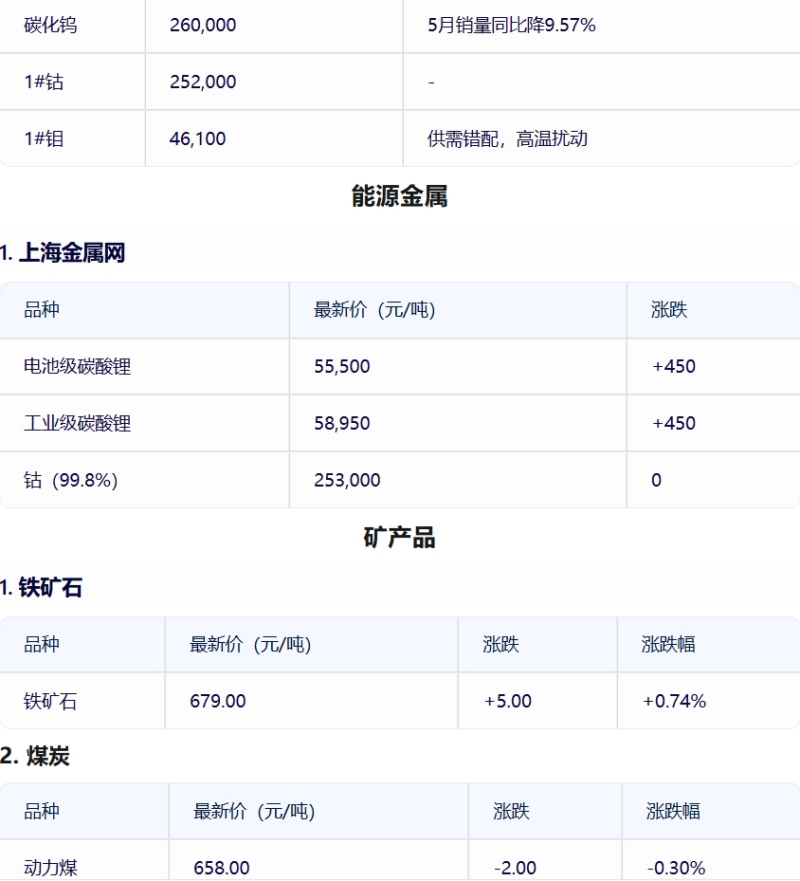Click the 动力煤 row label
Image resolution: width=800 pixels, height=881 pixels.
pos(51,868)
